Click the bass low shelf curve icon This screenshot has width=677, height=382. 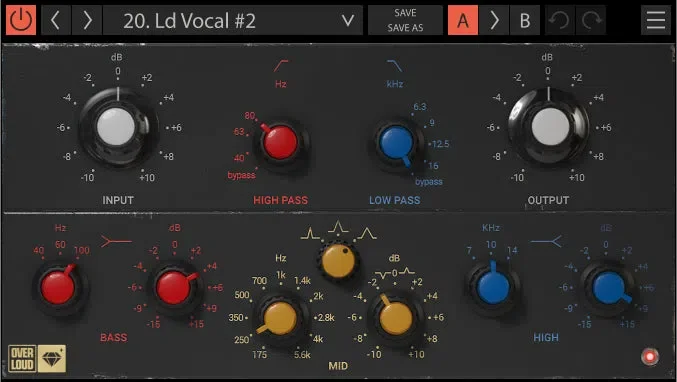[x=116, y=241]
